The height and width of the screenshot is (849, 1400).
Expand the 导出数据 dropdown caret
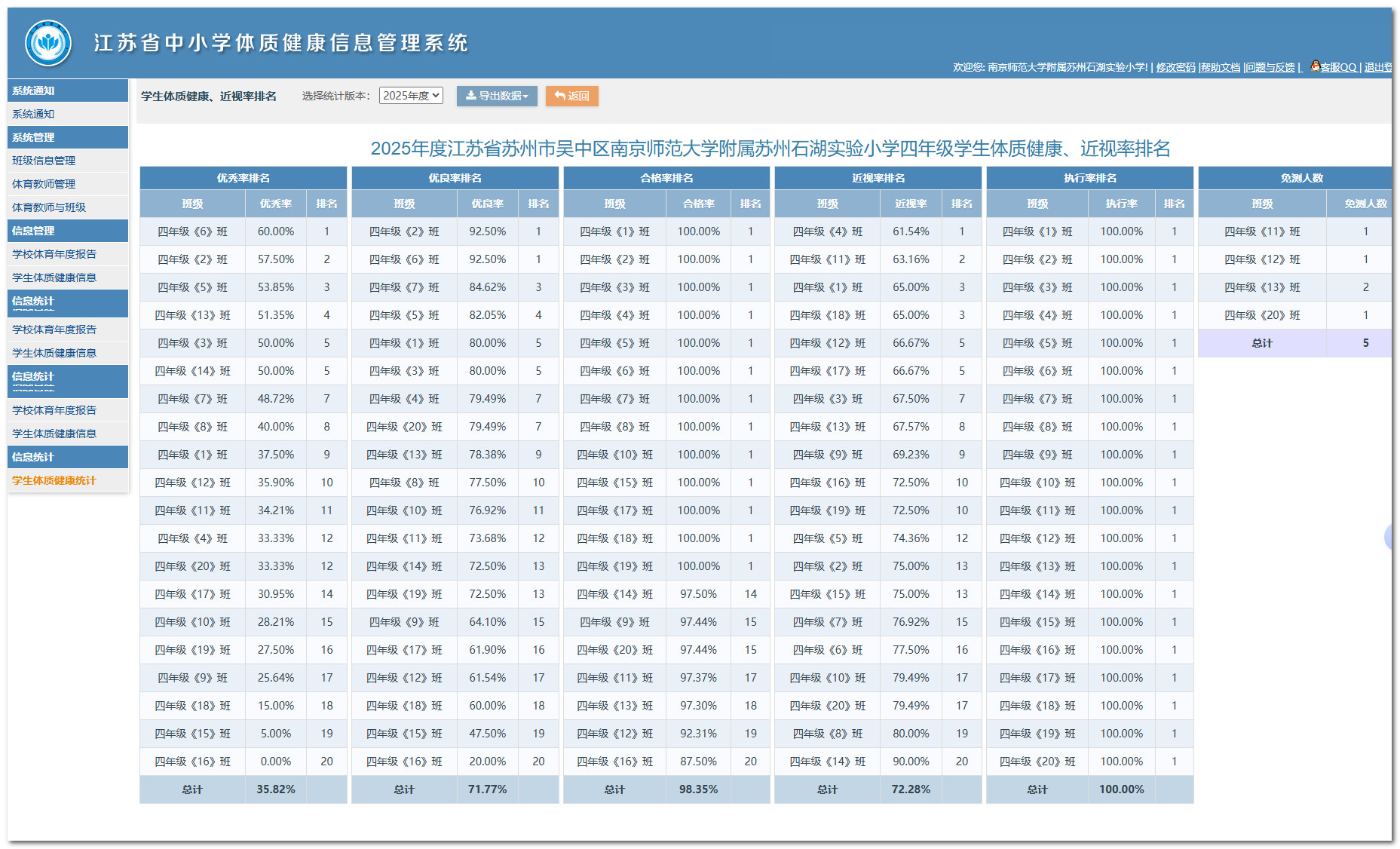pyautogui.click(x=525, y=97)
